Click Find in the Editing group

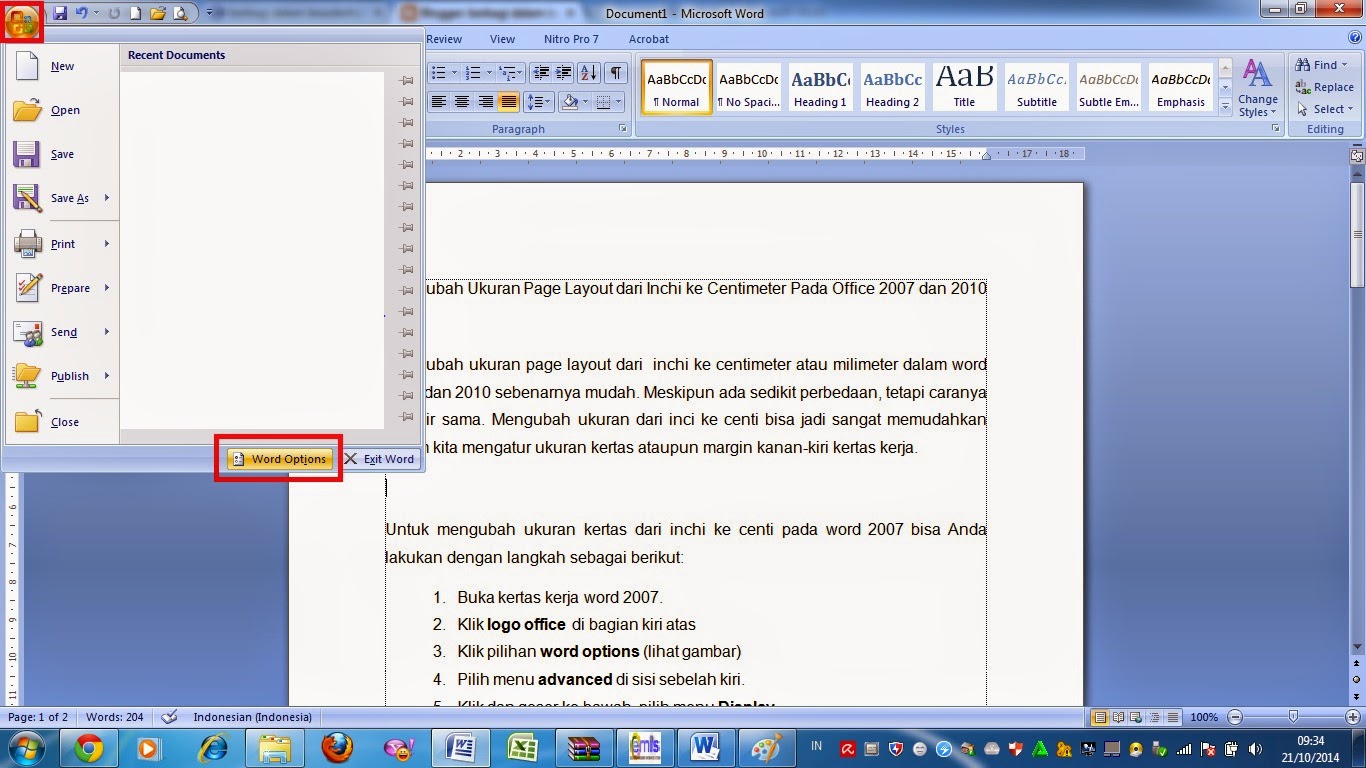pos(1322,65)
